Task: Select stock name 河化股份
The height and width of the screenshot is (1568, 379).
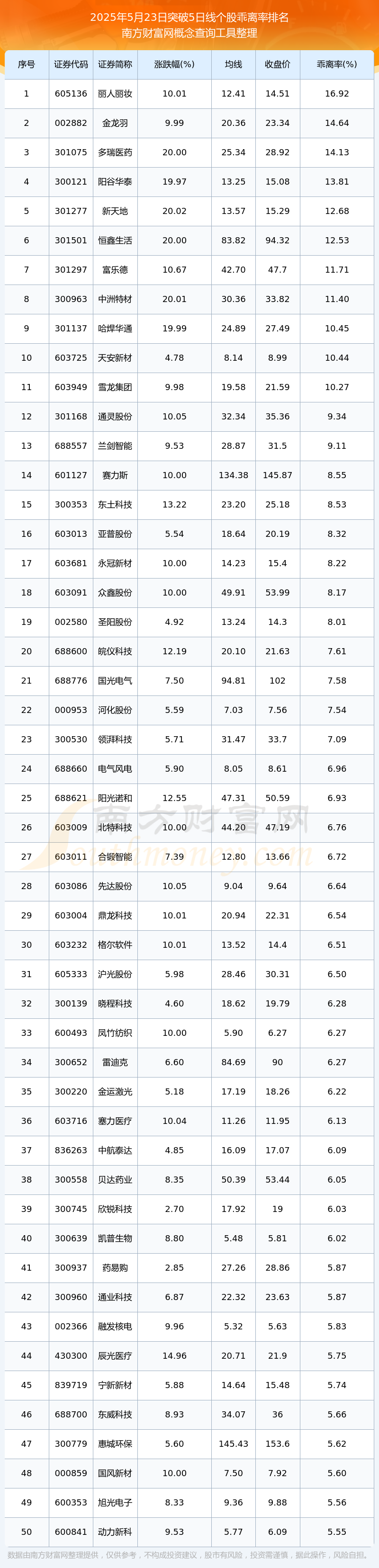Action: point(115,710)
